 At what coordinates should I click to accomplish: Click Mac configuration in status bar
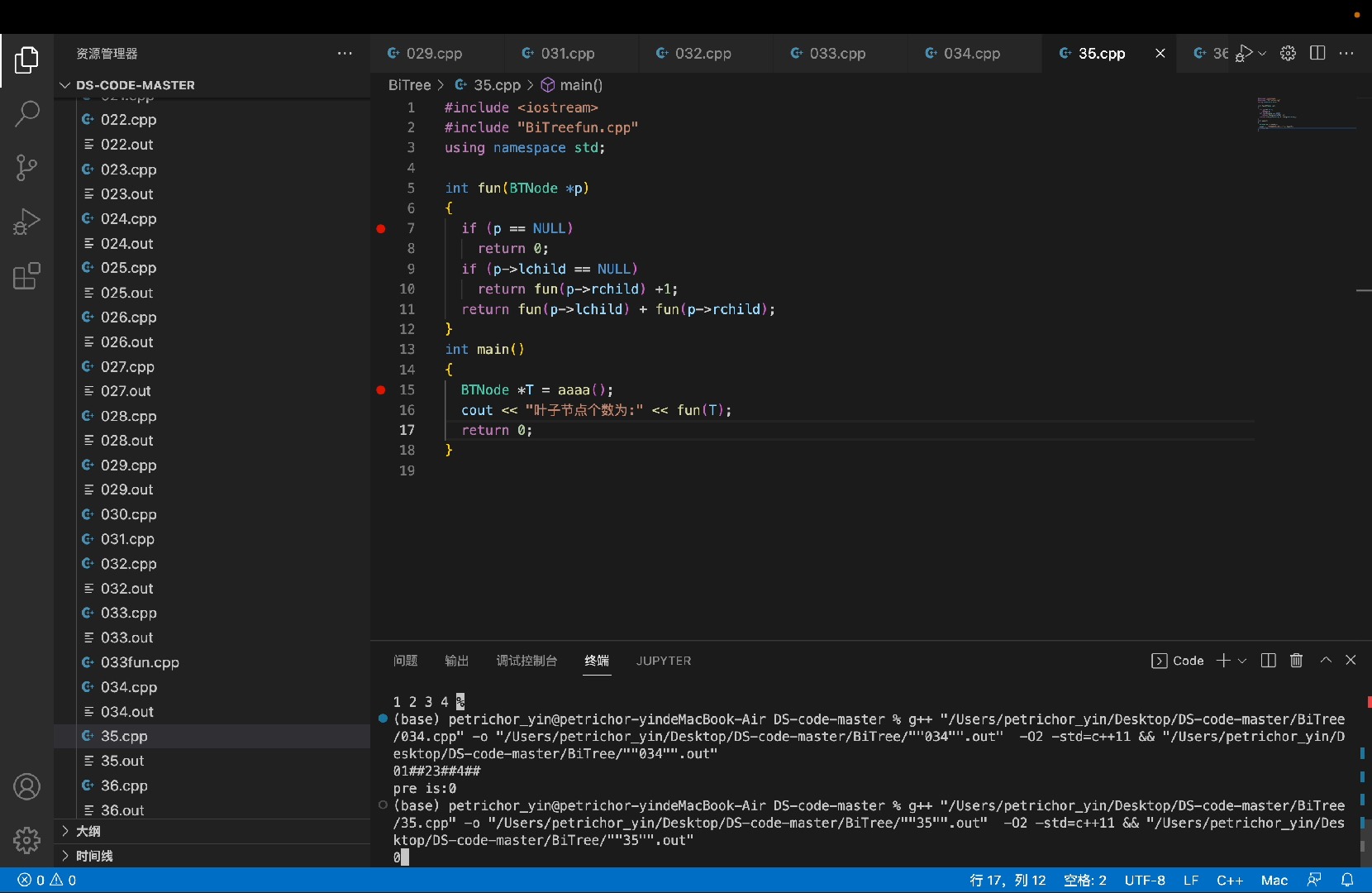pos(1274,881)
